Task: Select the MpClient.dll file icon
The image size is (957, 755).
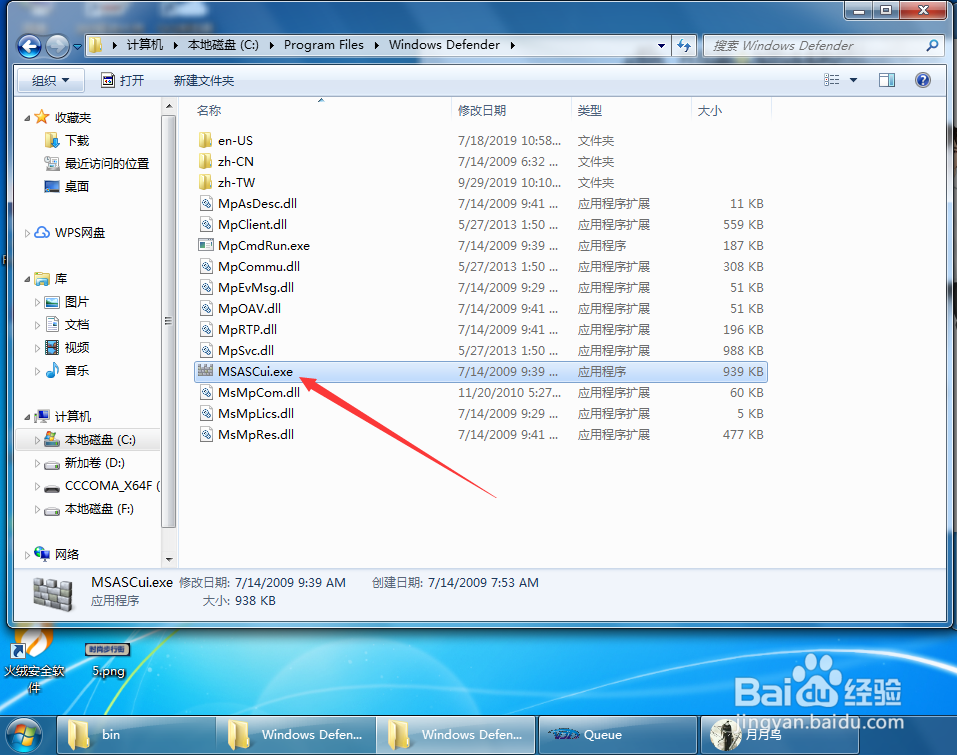Action: pos(206,225)
